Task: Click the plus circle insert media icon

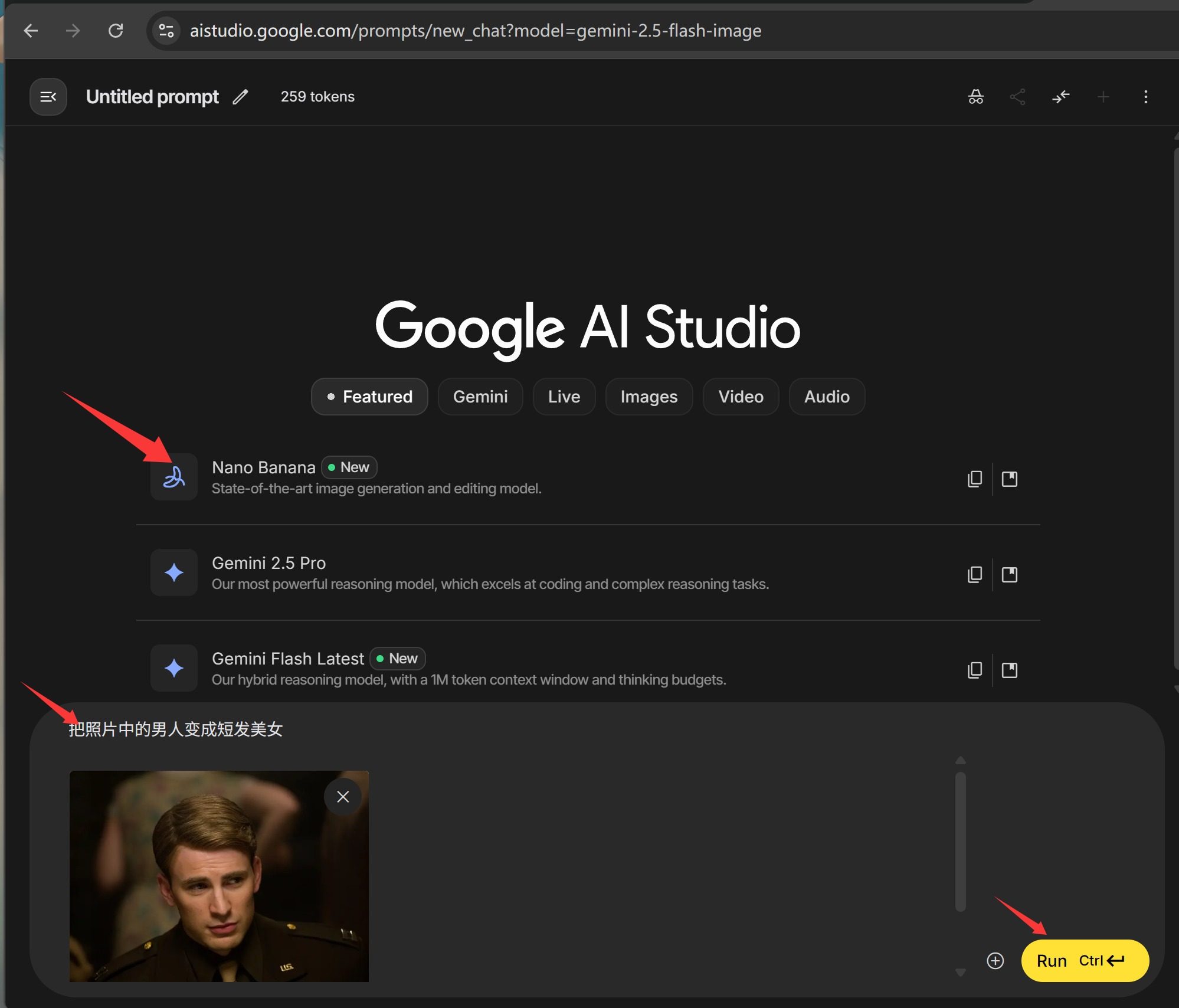Action: [995, 961]
